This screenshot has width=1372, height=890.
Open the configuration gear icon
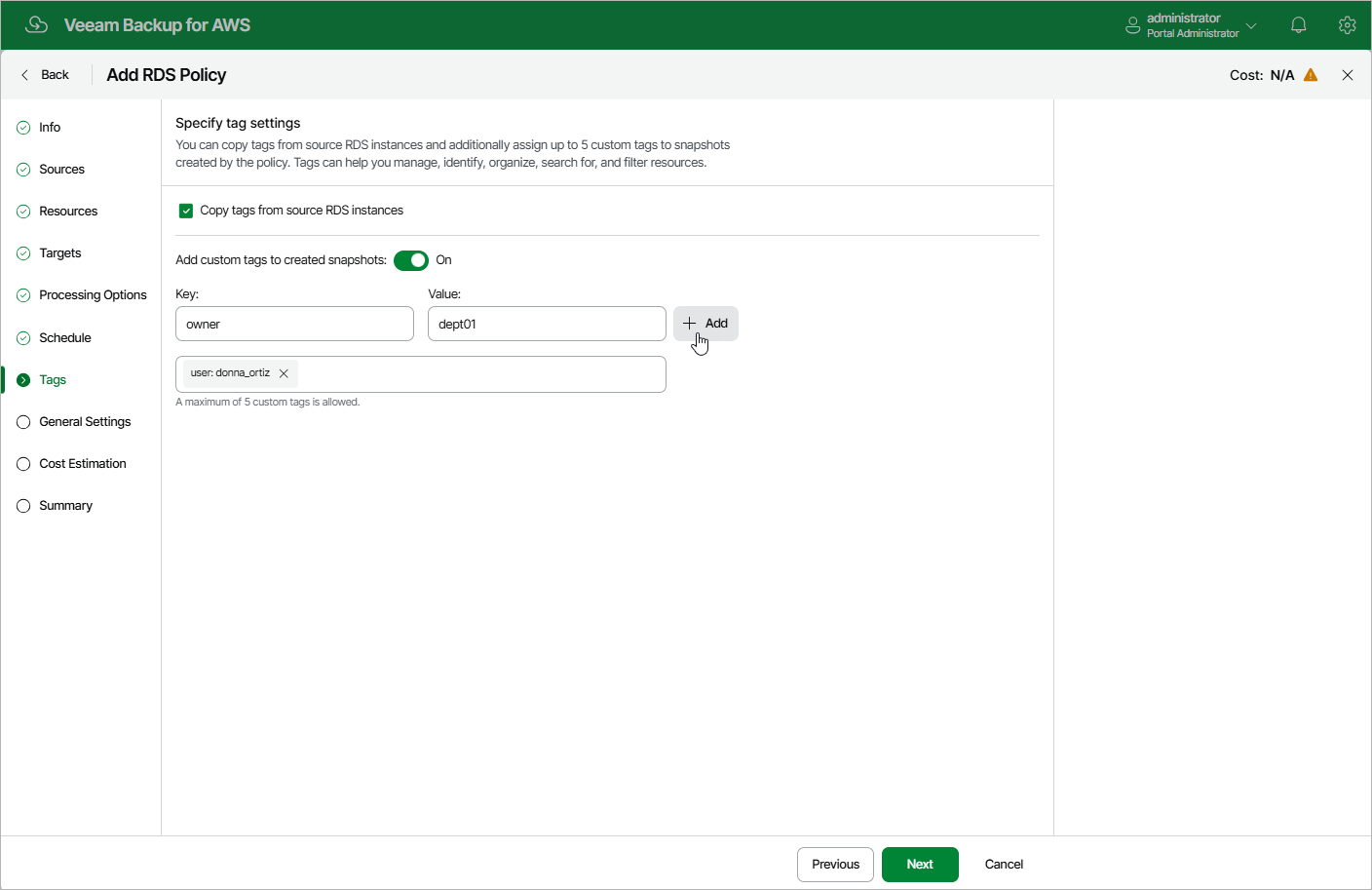[1347, 25]
